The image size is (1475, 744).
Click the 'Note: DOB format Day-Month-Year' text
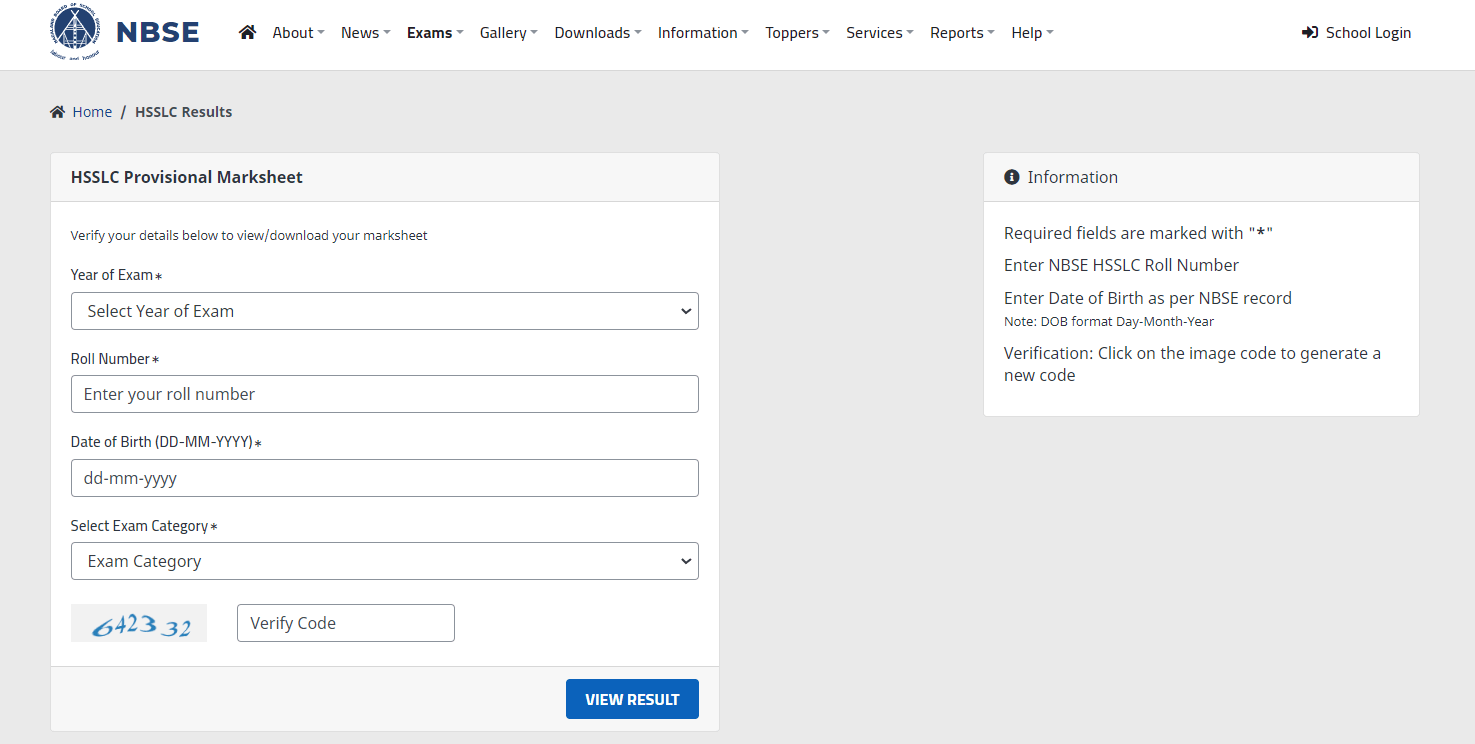tap(1109, 322)
